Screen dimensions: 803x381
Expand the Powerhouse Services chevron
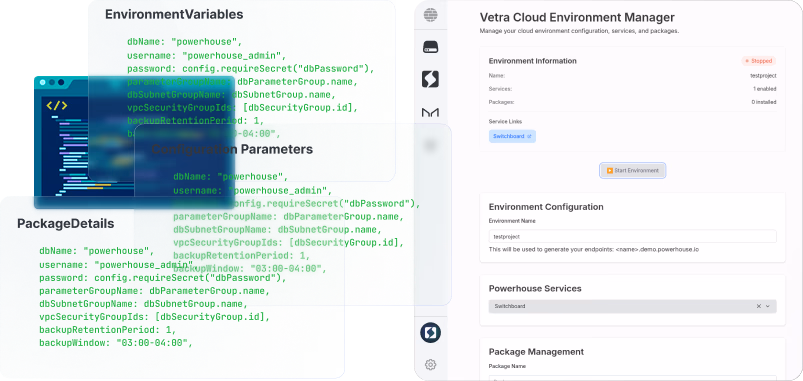click(x=768, y=306)
